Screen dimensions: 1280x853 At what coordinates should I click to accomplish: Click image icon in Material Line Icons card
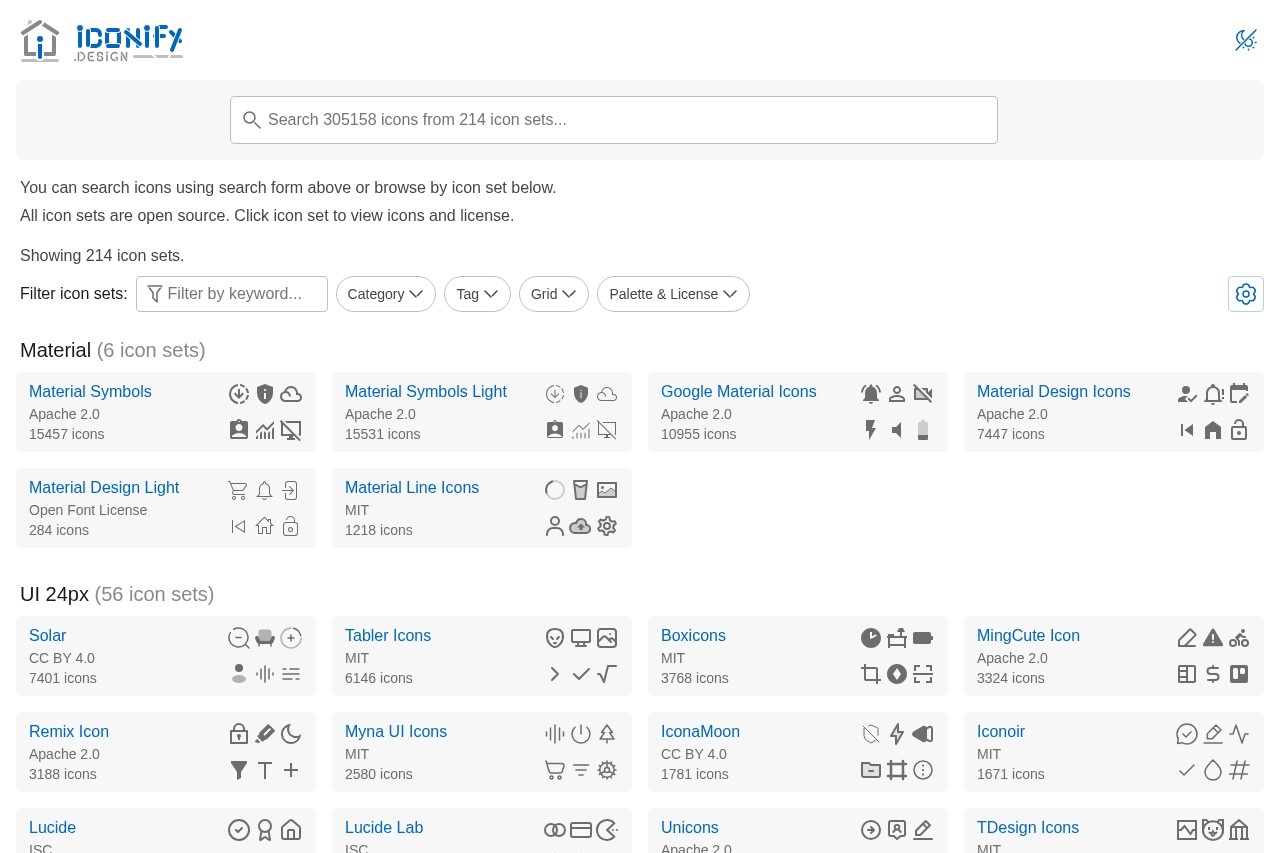pyautogui.click(x=607, y=490)
